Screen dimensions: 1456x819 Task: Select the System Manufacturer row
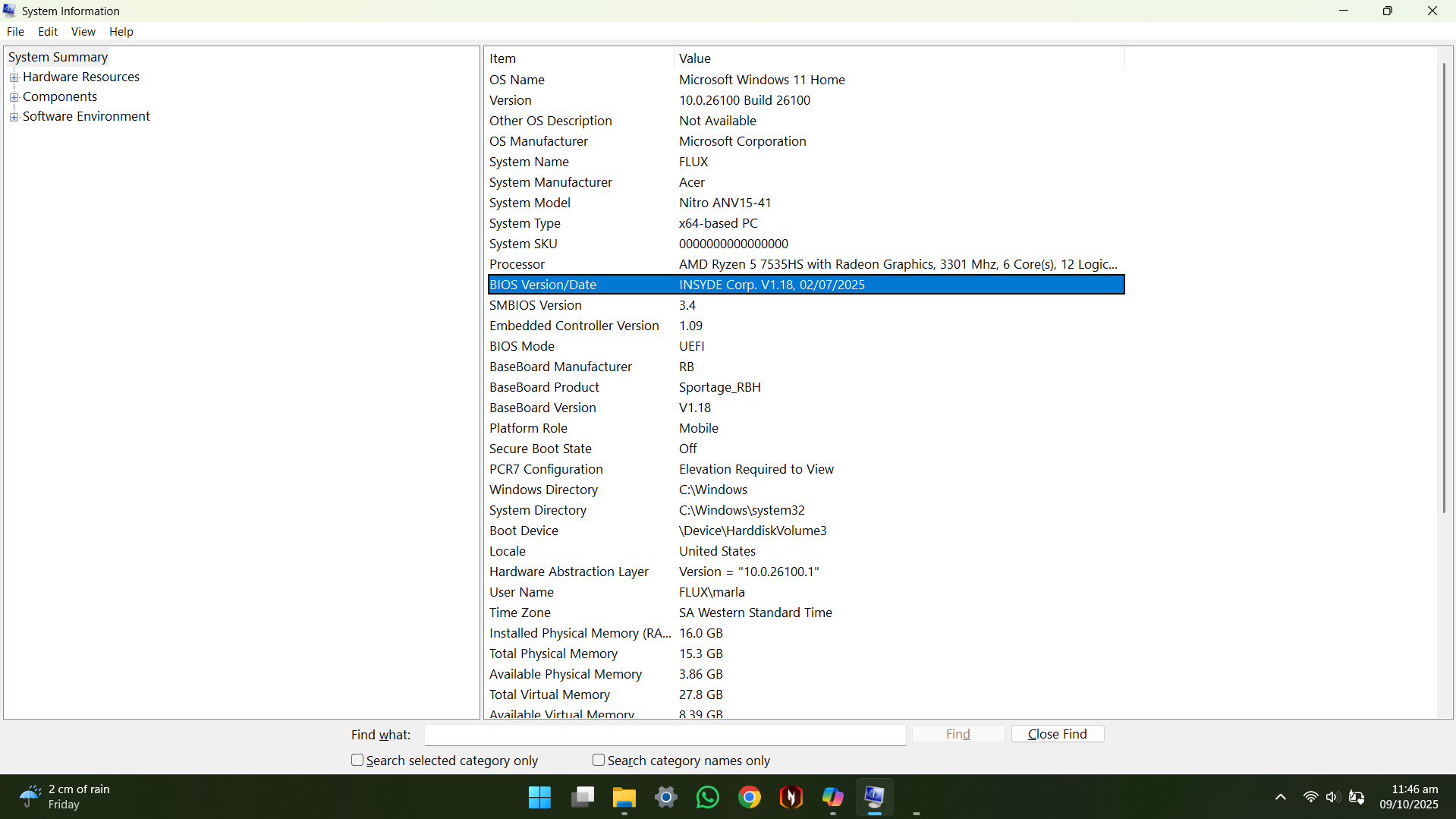(806, 182)
